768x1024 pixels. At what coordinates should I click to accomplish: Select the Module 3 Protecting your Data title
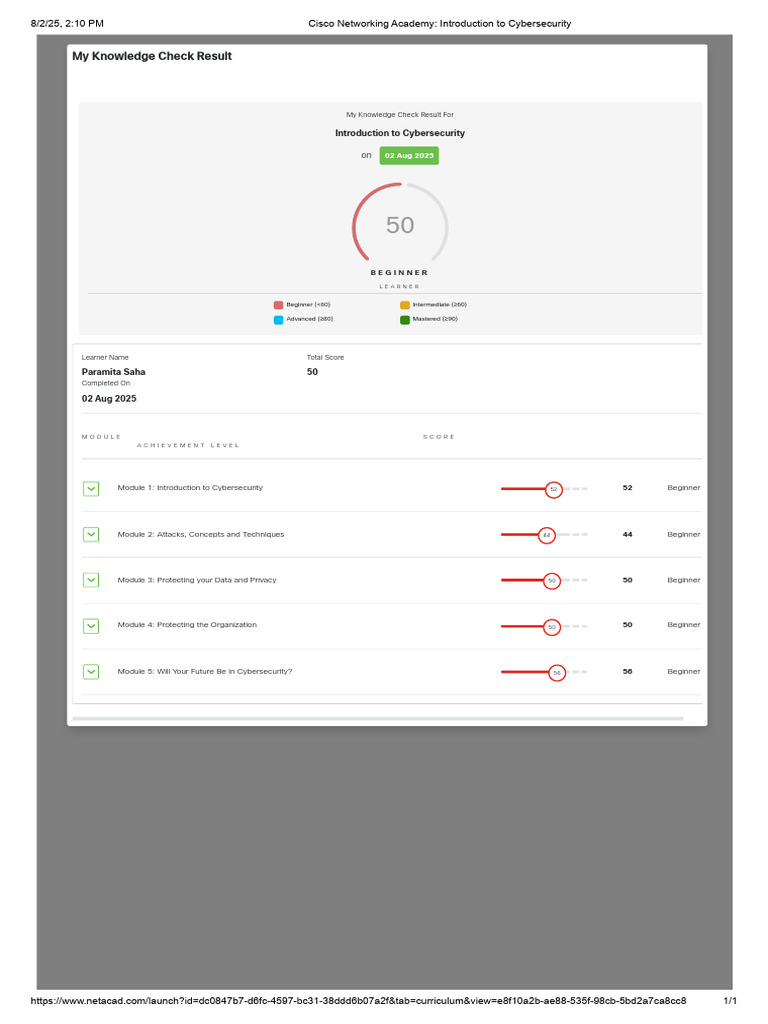point(197,580)
